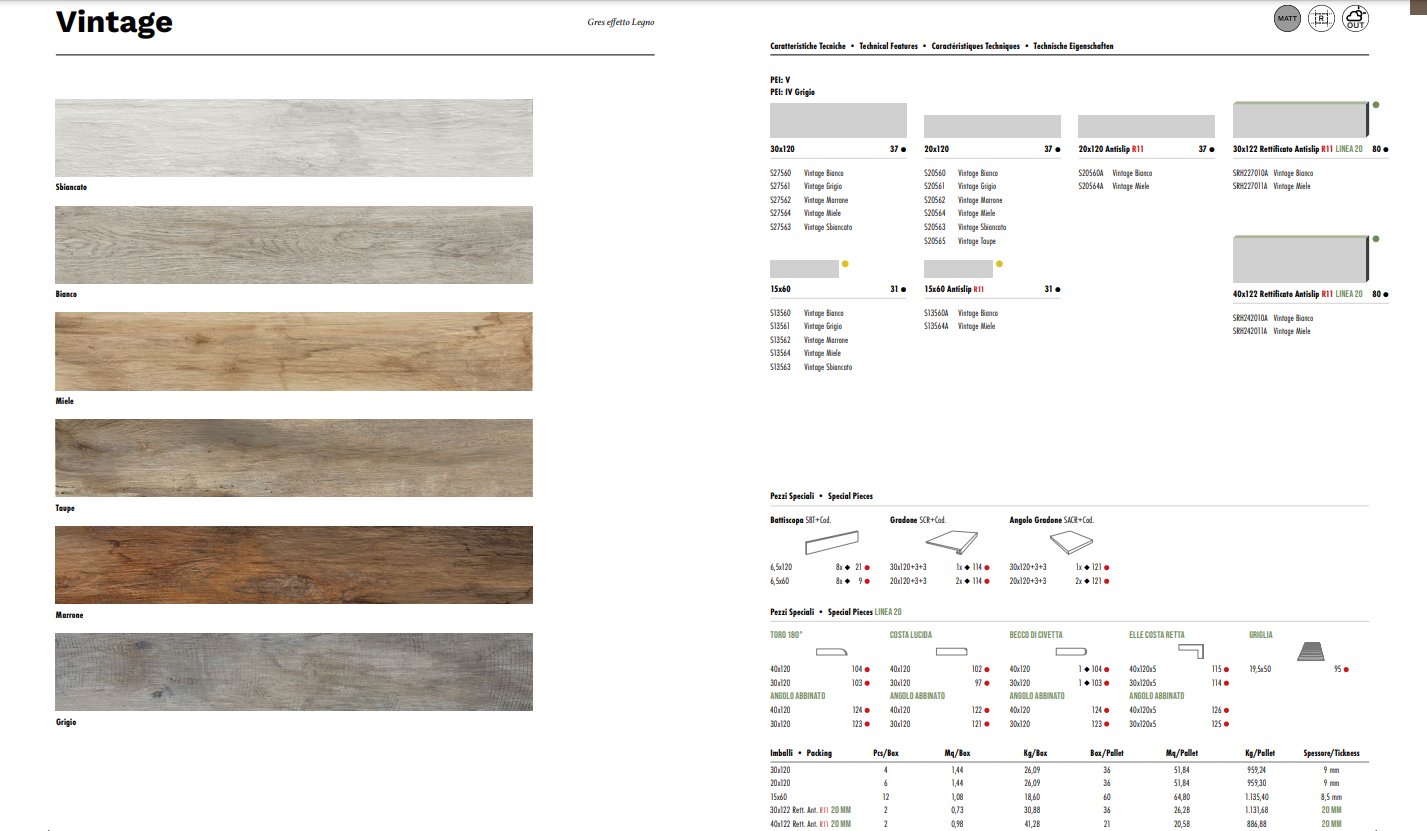Click the gray 30x120 format swatch
The width and height of the screenshot is (1427, 831).
click(838, 120)
